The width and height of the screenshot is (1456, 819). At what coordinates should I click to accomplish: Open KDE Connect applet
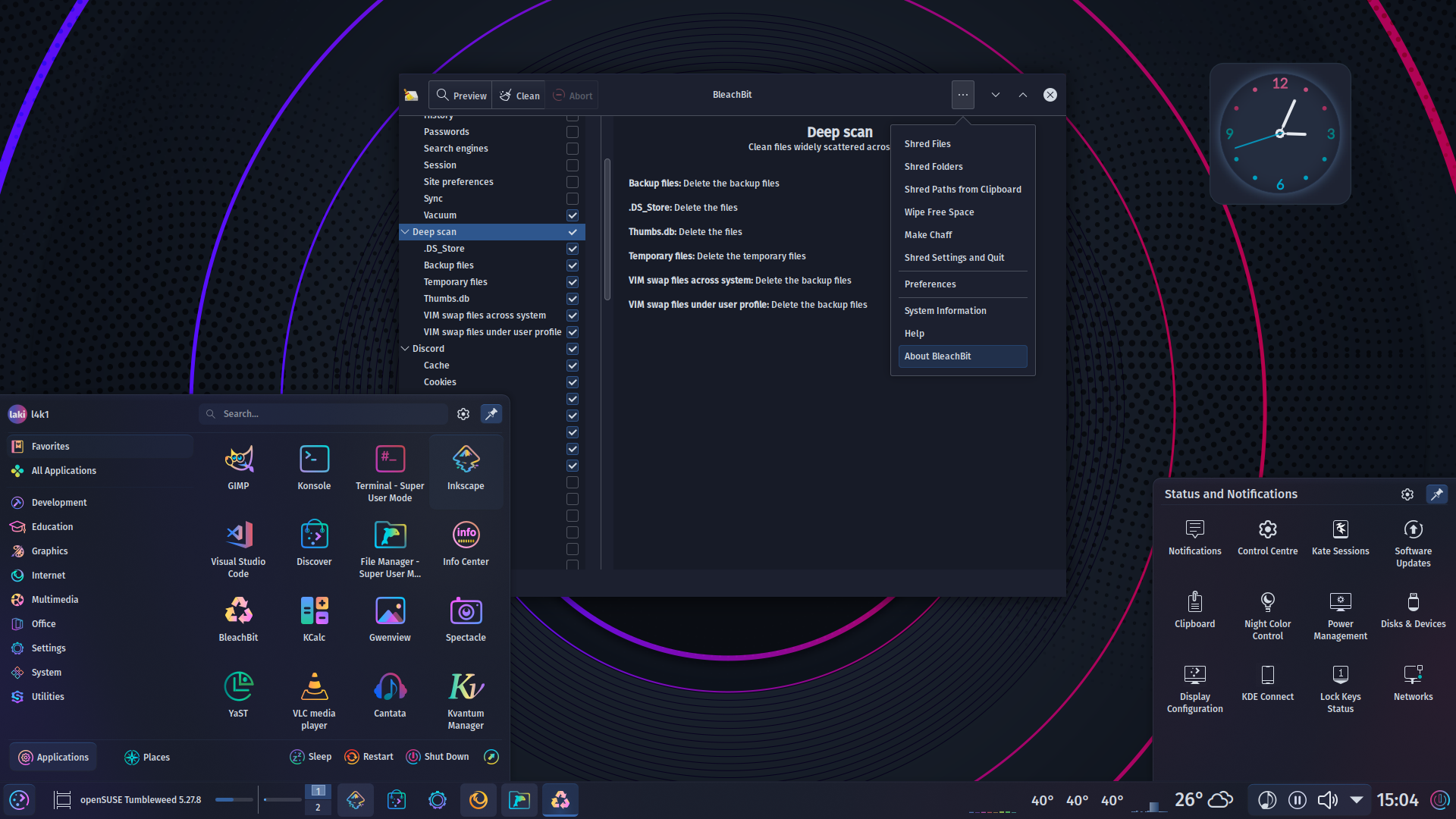coord(1267,684)
